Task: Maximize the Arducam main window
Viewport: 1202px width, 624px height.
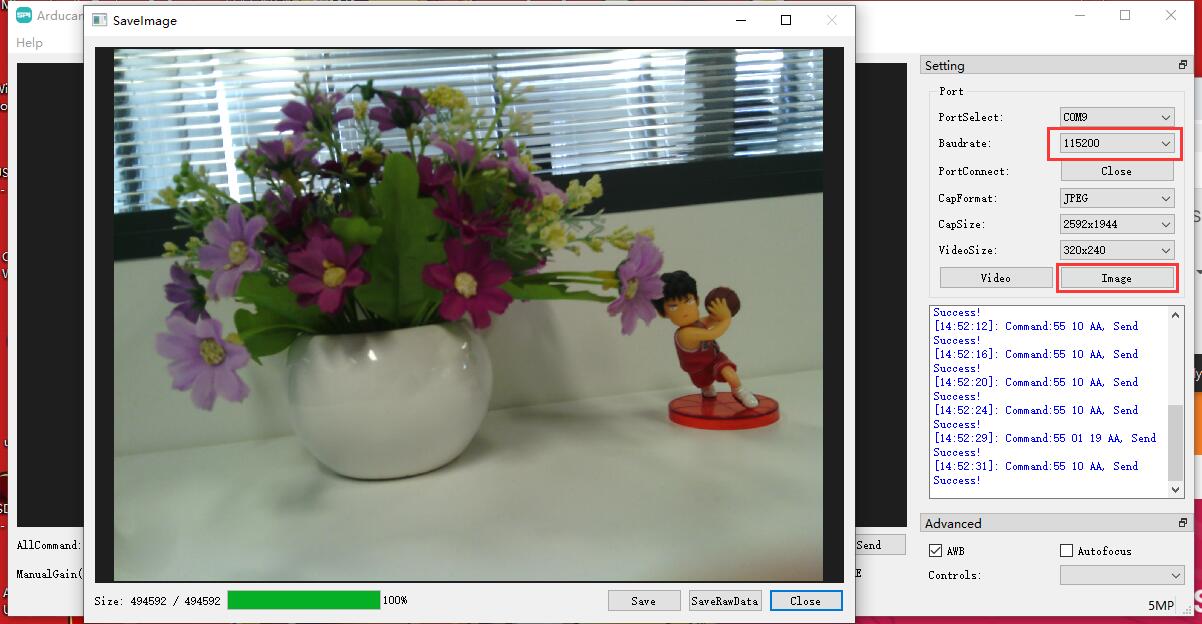Action: (x=1125, y=15)
